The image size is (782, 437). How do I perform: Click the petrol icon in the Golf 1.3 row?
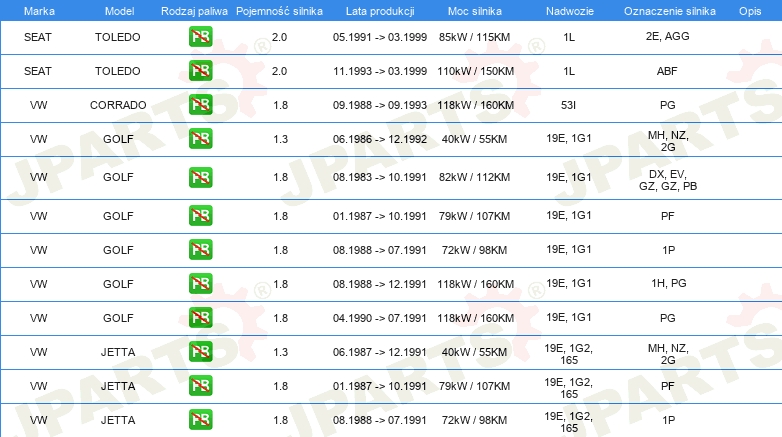(200, 139)
